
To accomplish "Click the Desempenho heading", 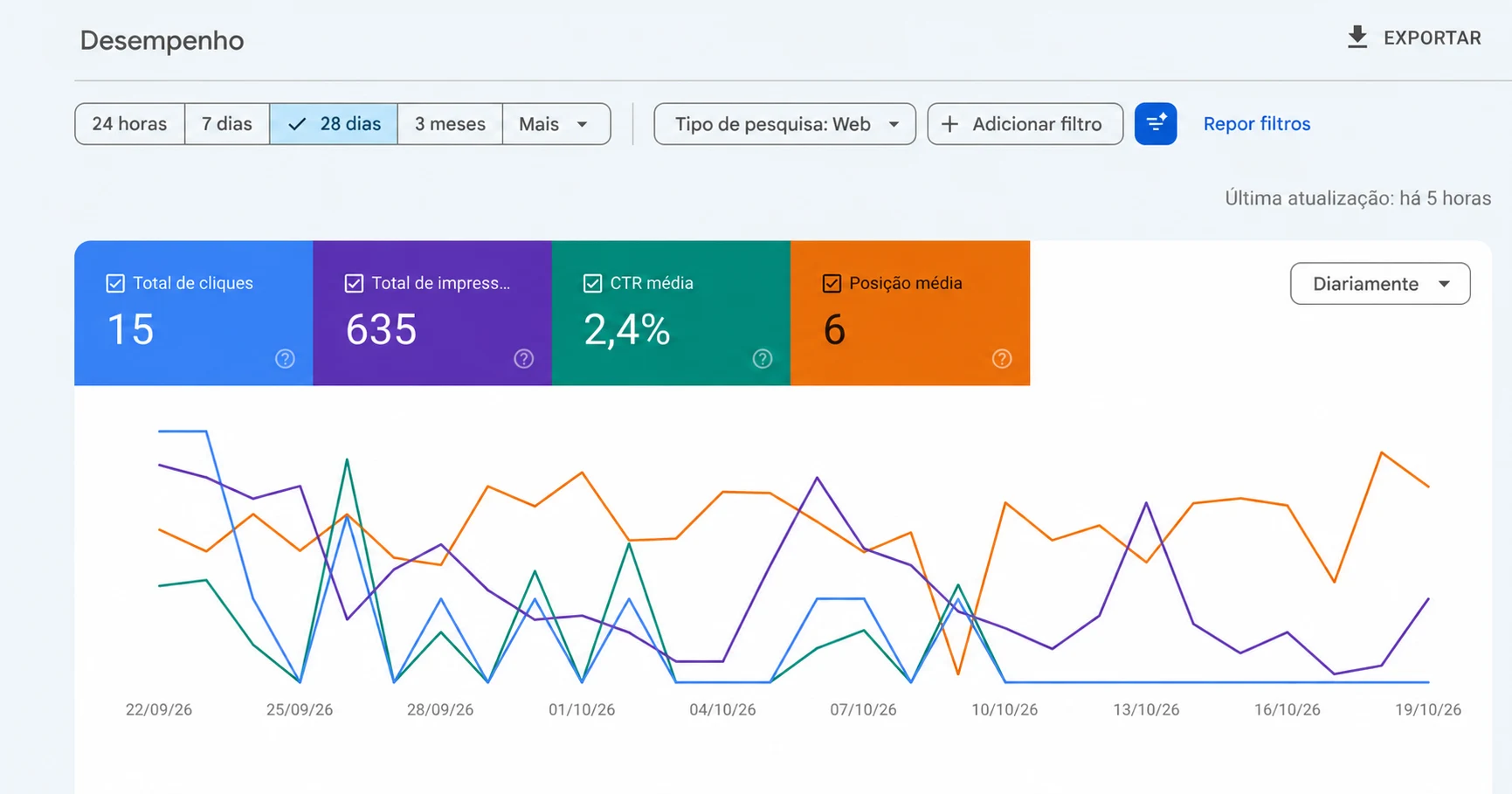I will point(162,40).
